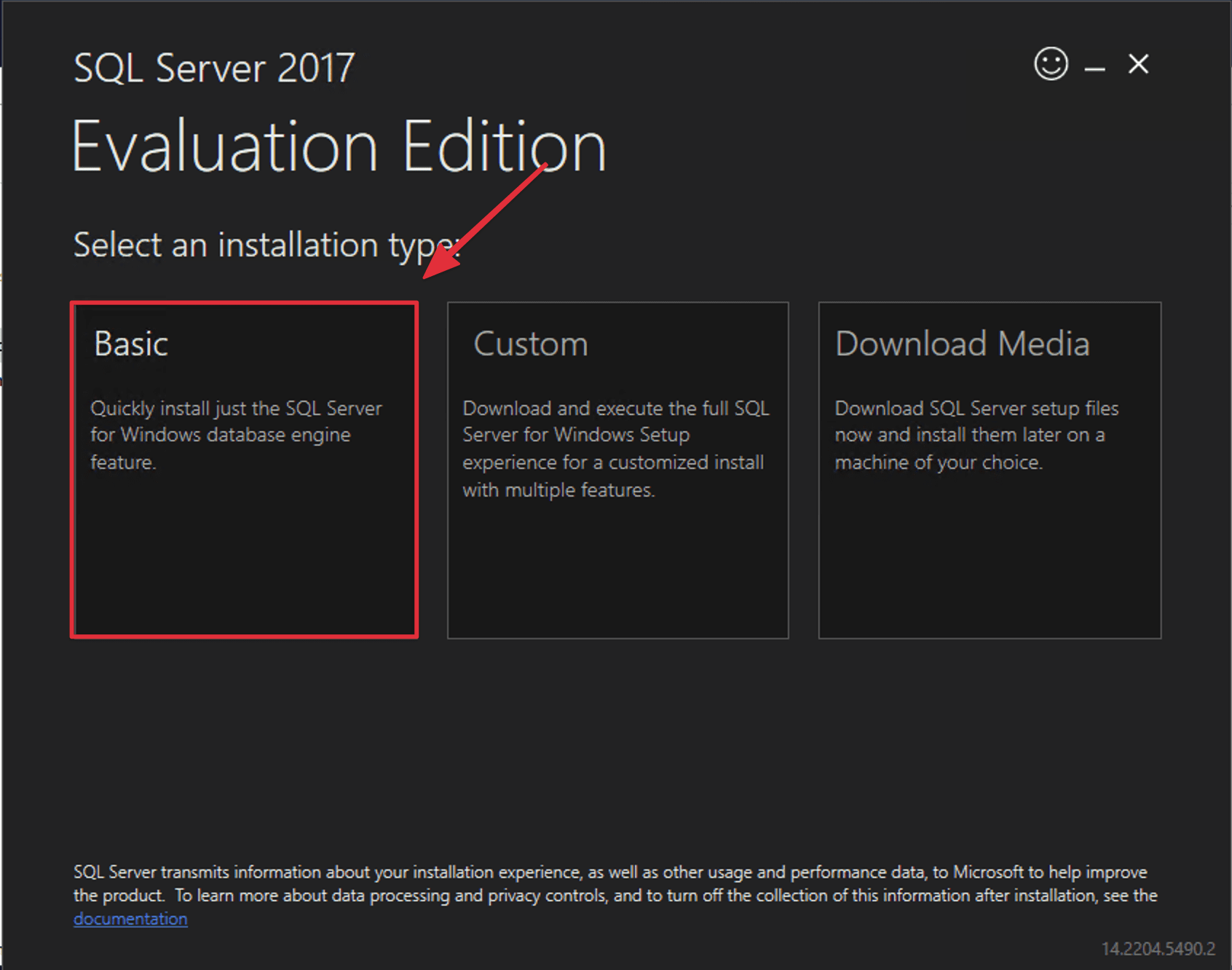Click the Download Media heading
The height and width of the screenshot is (970, 1232).
(x=962, y=344)
